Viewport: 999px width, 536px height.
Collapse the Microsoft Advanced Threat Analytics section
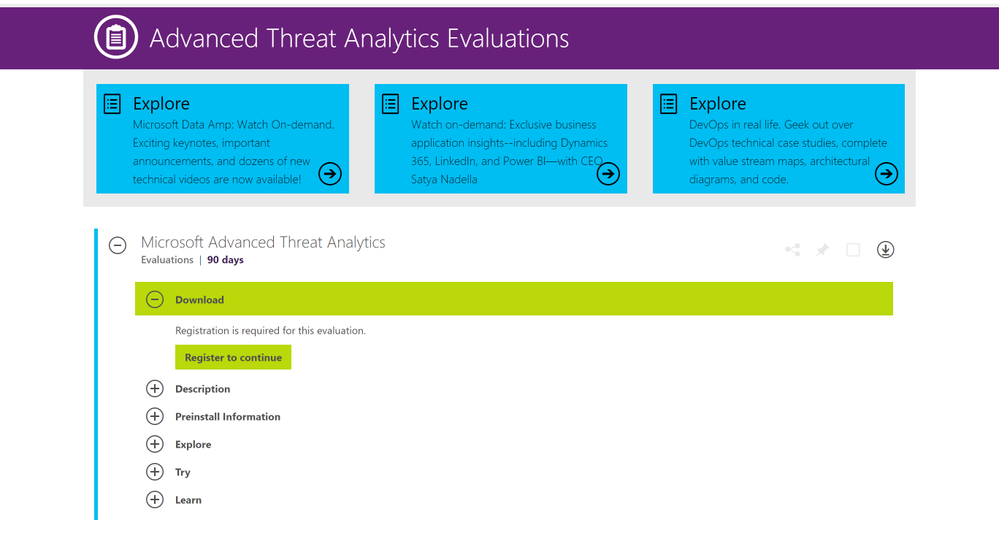(x=117, y=245)
